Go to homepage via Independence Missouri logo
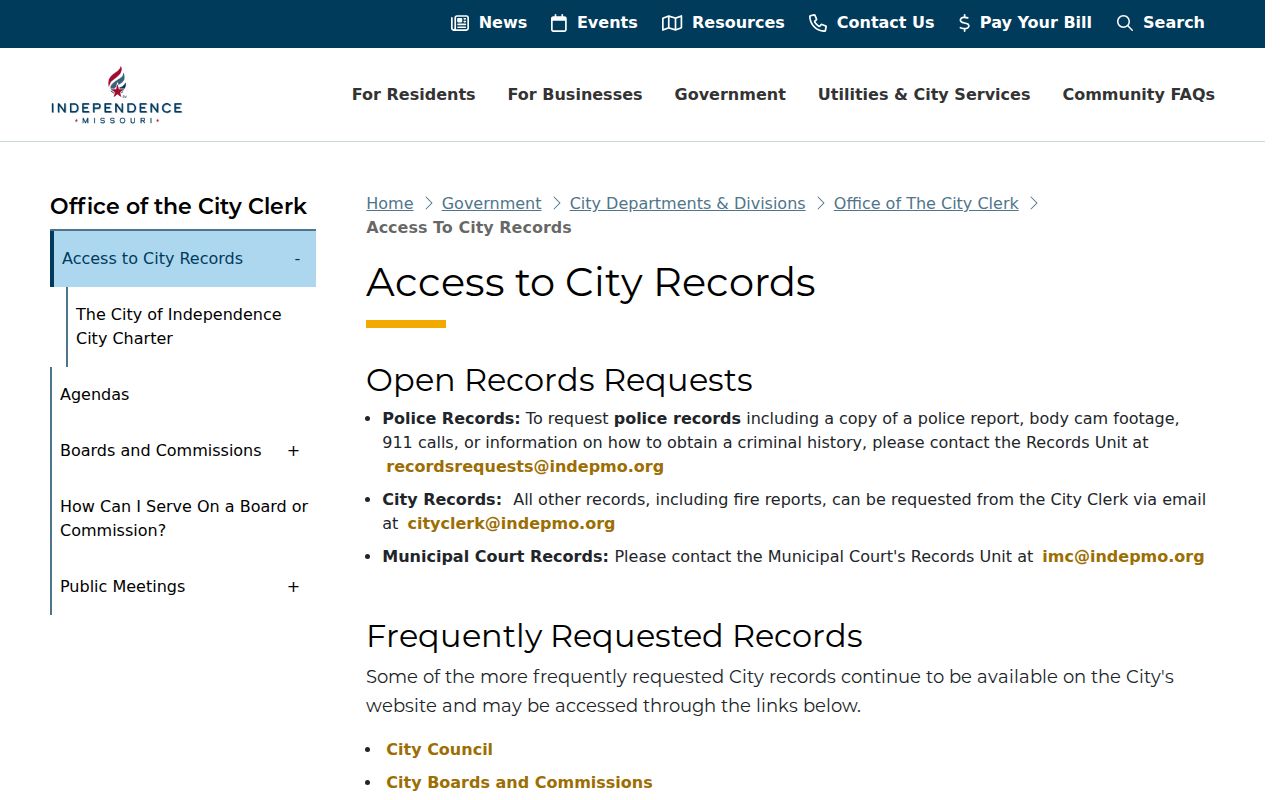 click(x=117, y=95)
